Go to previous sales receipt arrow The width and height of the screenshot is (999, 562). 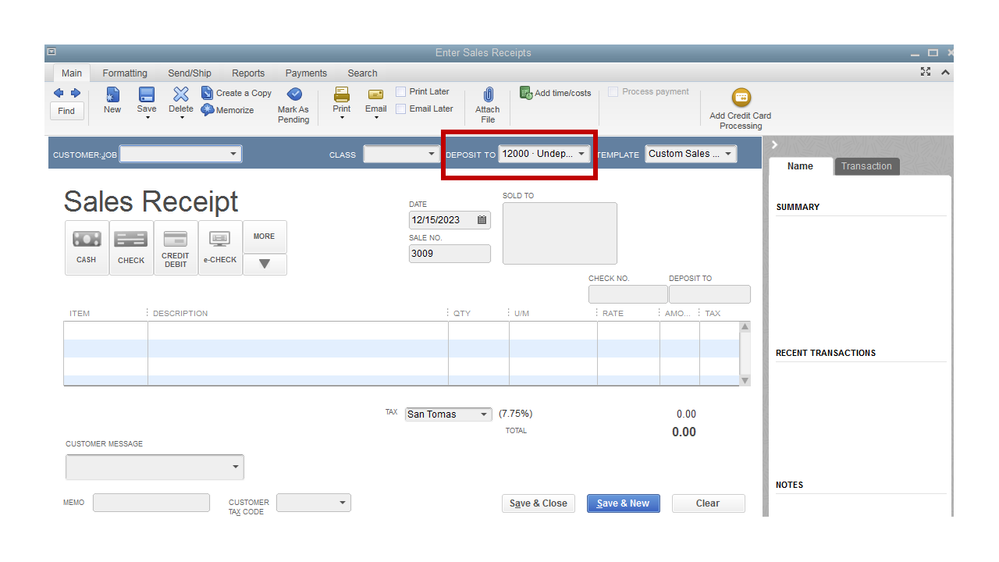click(x=58, y=93)
